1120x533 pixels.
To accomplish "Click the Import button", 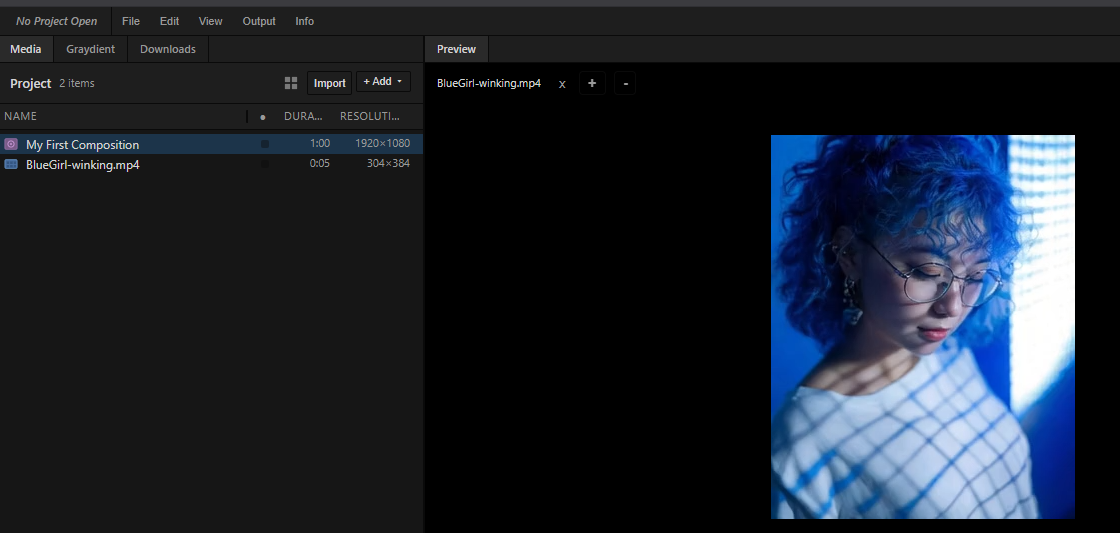I will click(329, 83).
